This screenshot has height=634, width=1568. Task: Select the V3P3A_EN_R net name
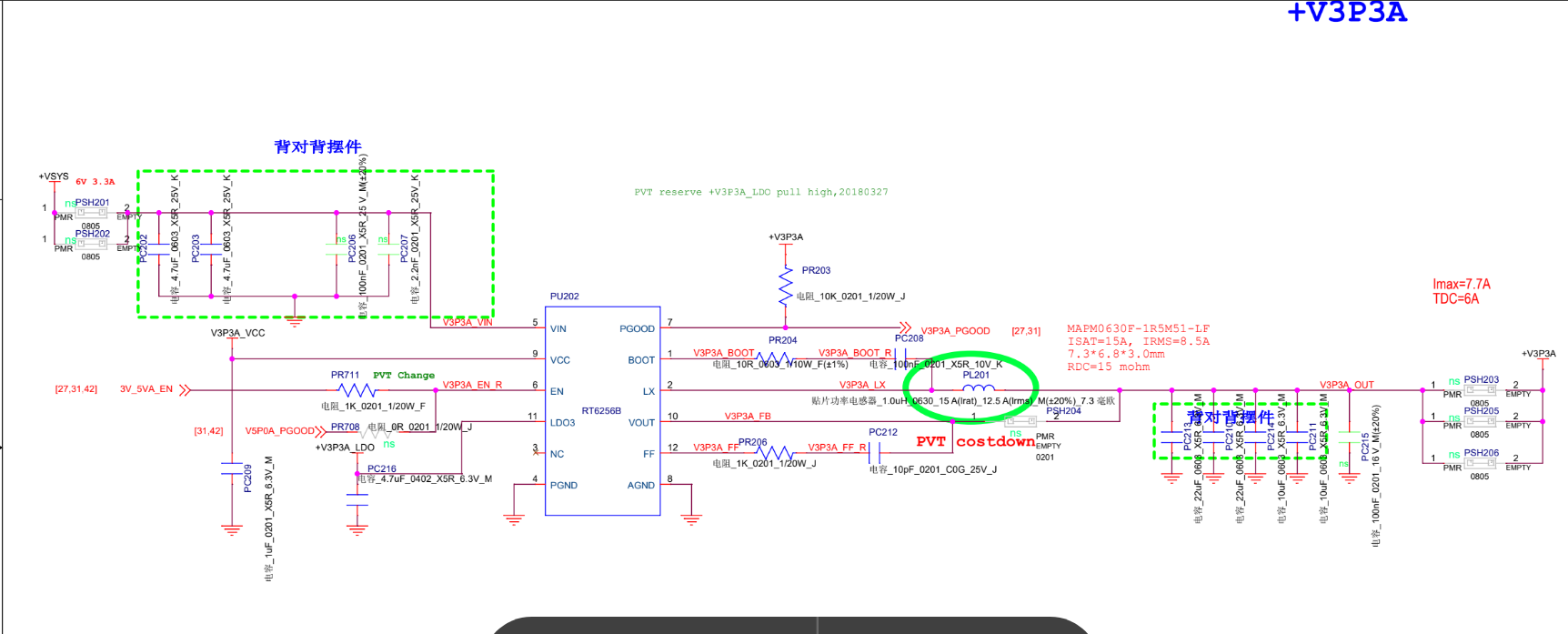[472, 385]
